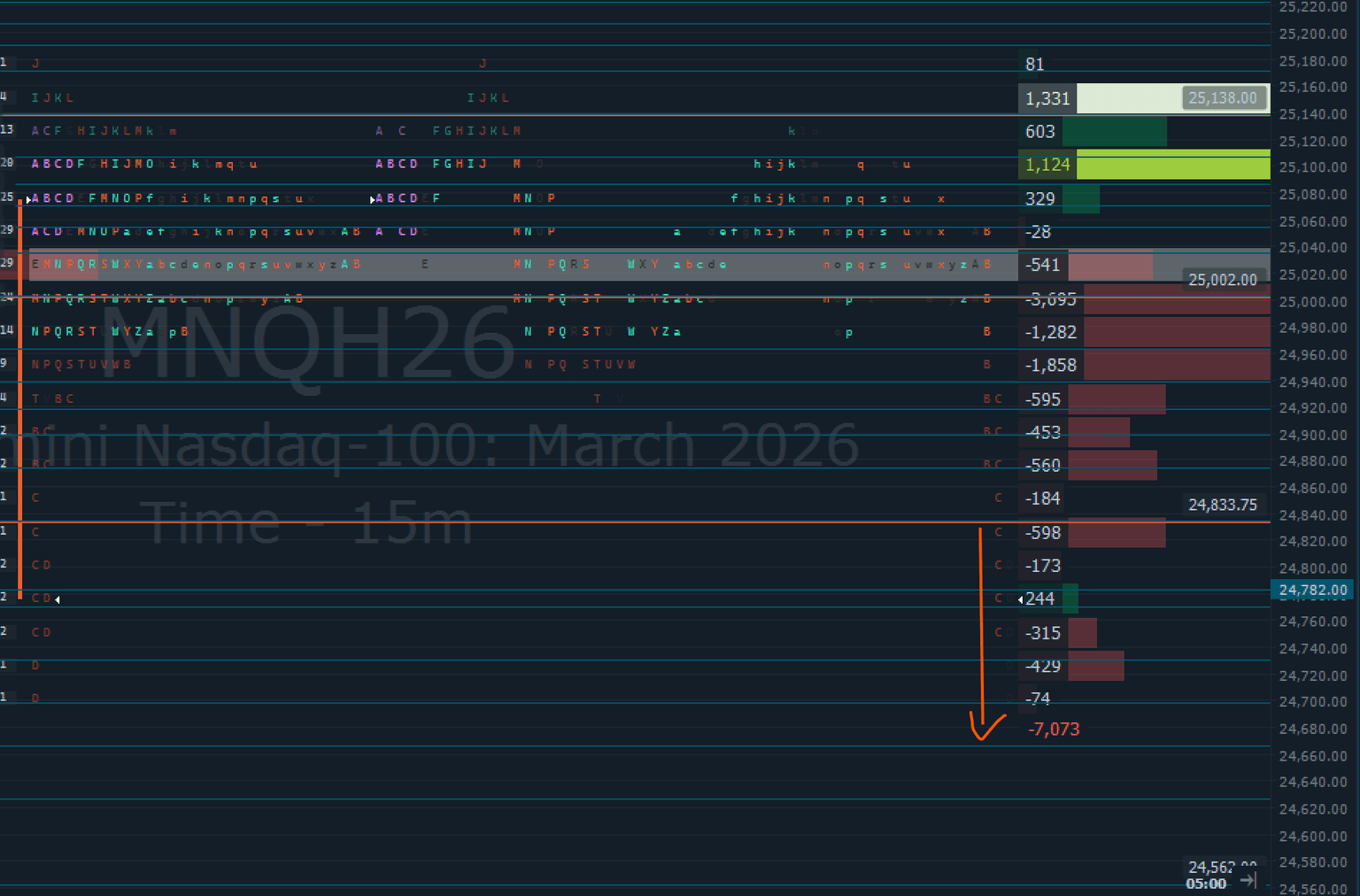Click the 81 delta value
The height and width of the screenshot is (896, 1360).
1035,65
